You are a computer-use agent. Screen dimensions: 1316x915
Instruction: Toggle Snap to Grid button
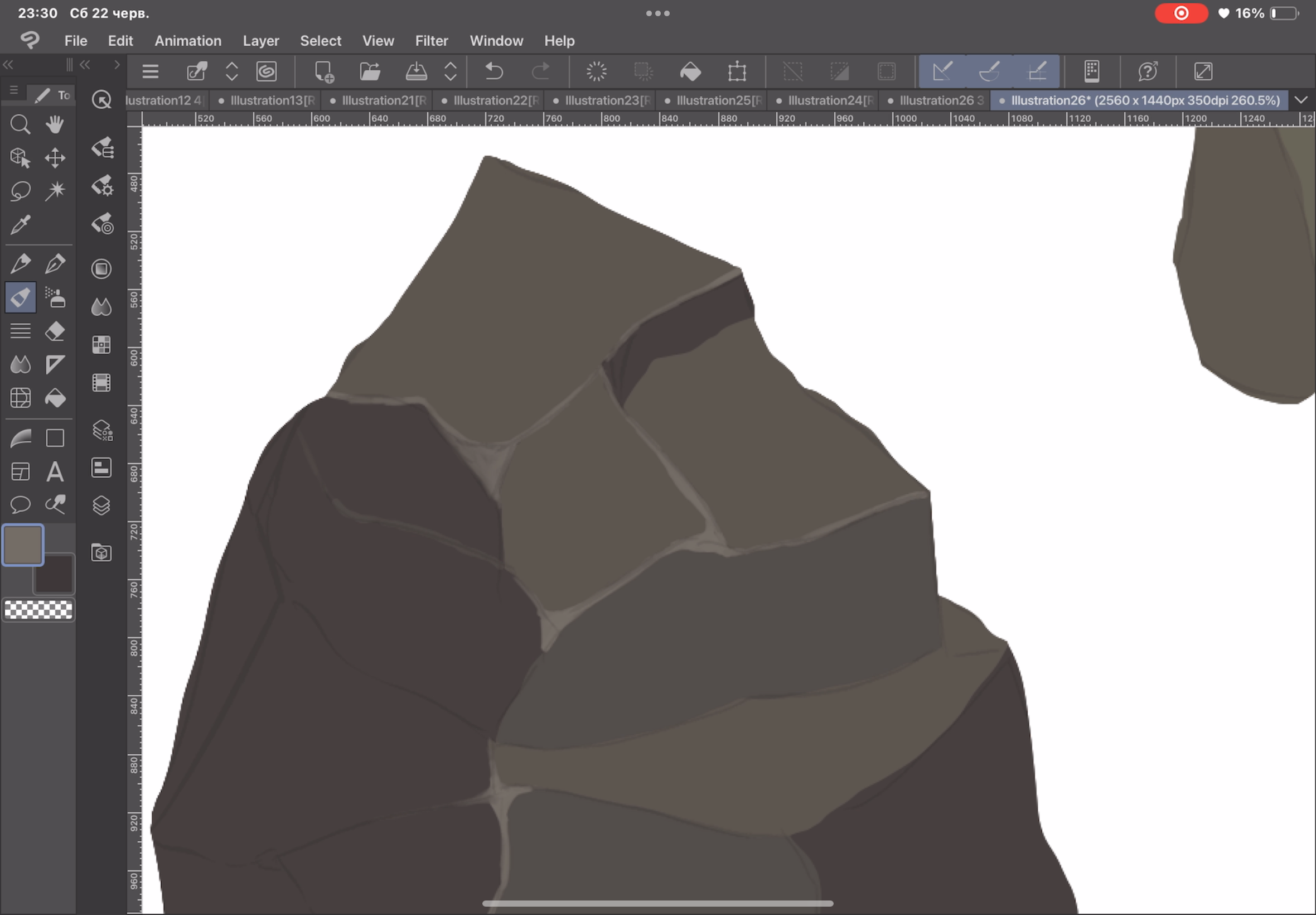coord(1037,71)
